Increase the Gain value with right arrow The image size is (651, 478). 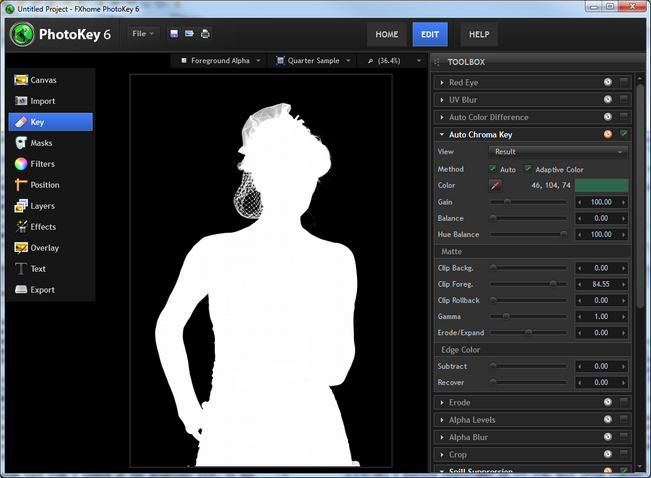click(623, 202)
